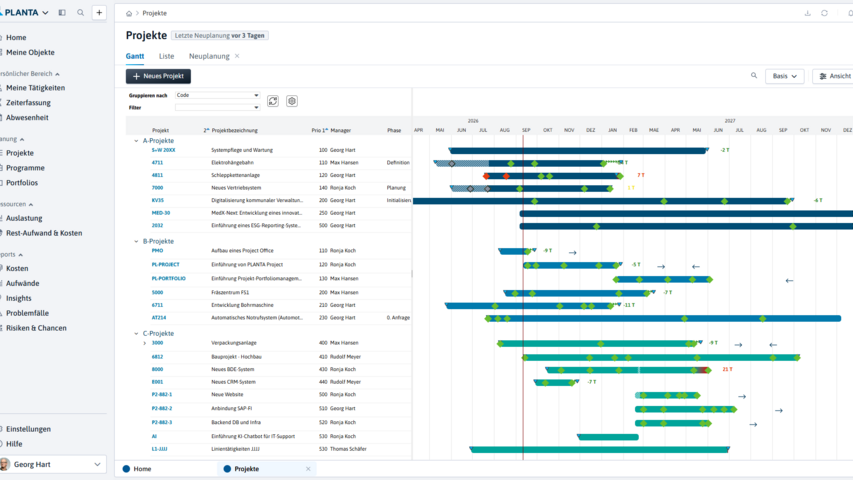Open the gear settings beside grouping dropdown

coord(292,101)
